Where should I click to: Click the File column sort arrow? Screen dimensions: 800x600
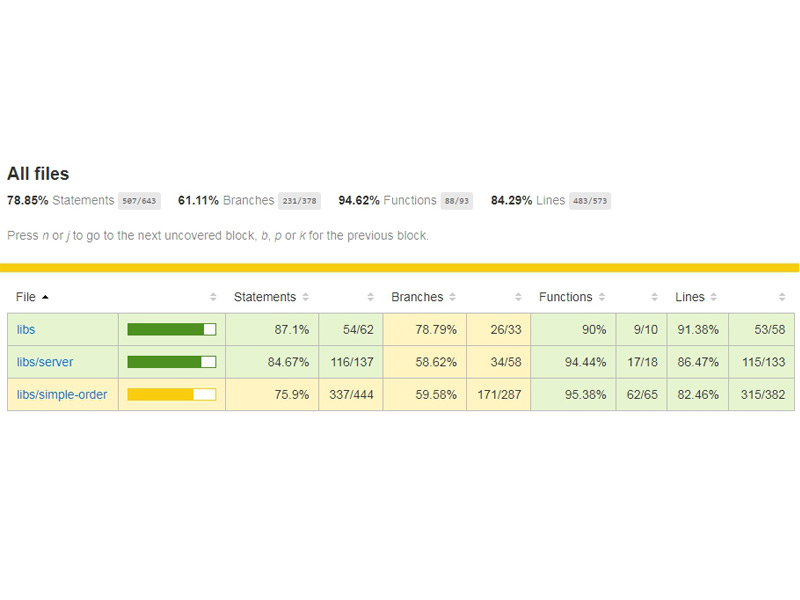click(x=45, y=297)
